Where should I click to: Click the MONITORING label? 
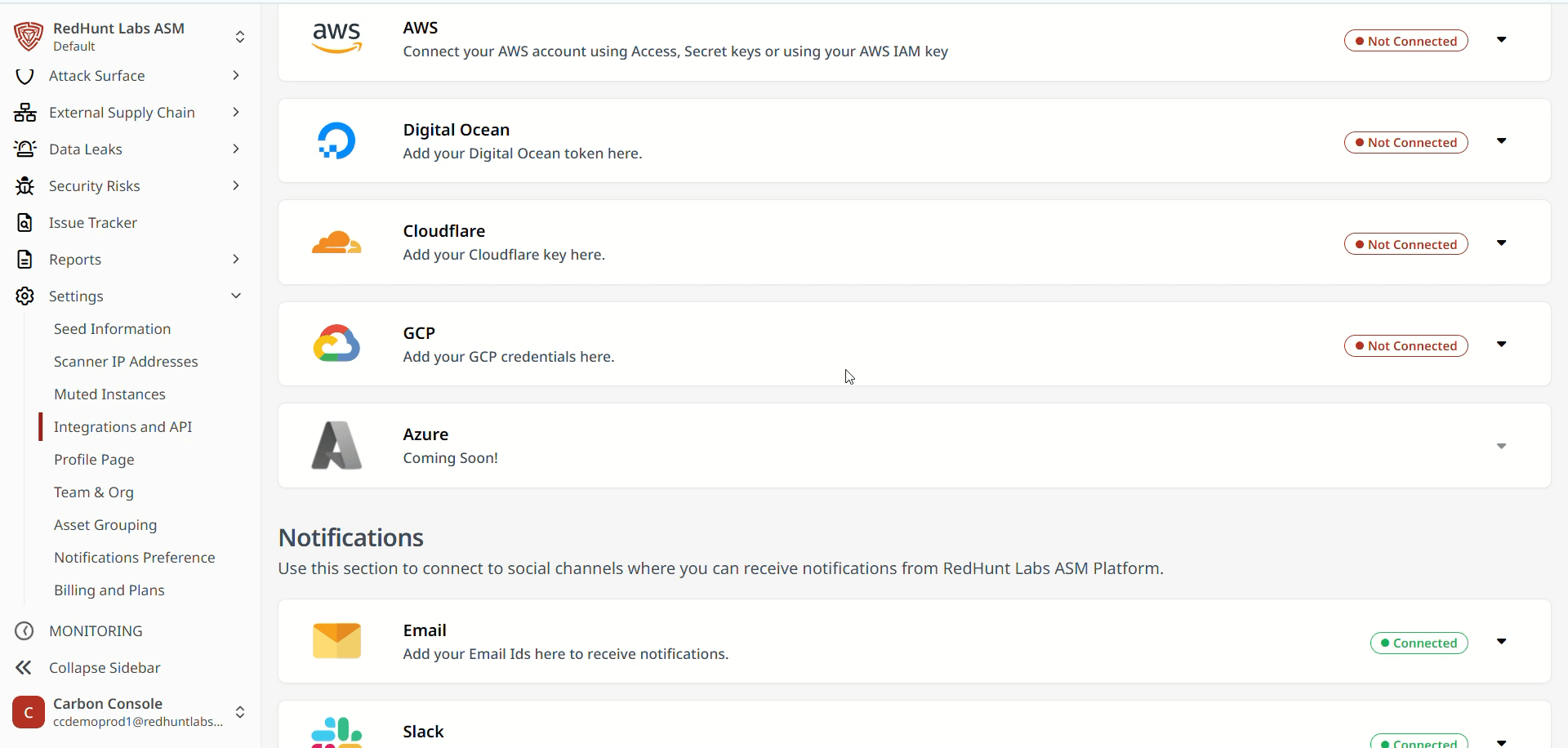point(96,631)
